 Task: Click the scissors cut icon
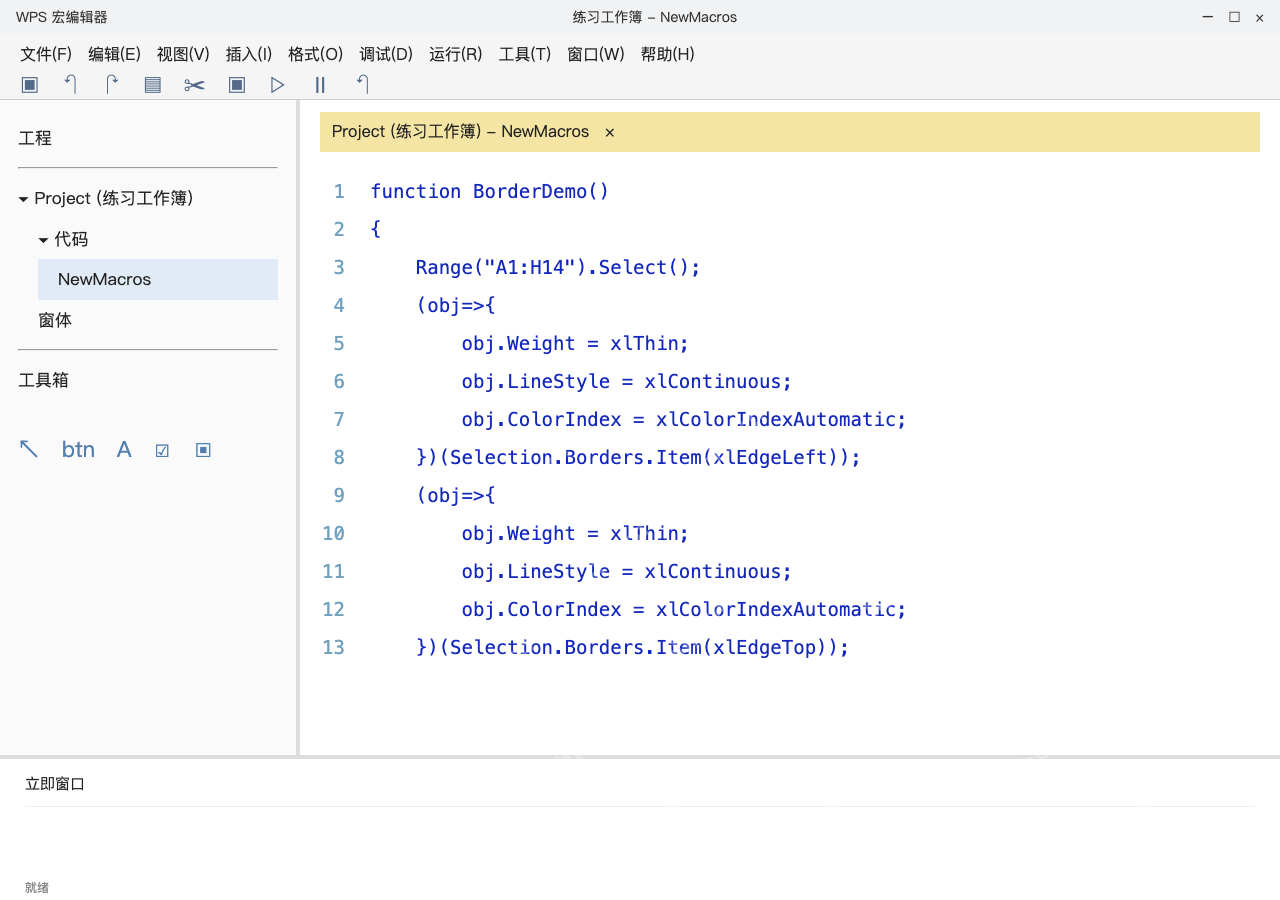pos(194,85)
